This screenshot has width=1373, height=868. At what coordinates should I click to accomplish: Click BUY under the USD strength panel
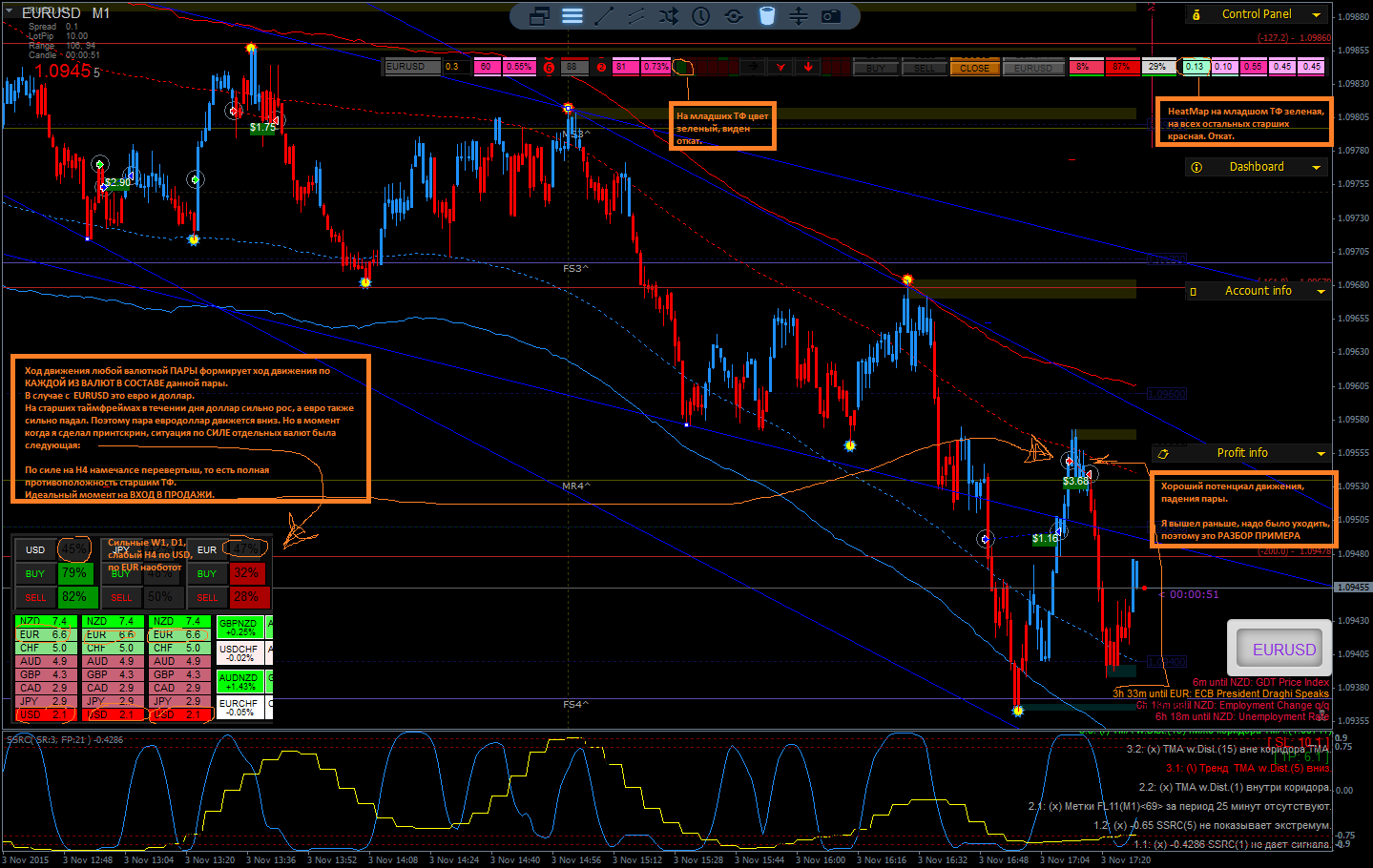point(35,574)
